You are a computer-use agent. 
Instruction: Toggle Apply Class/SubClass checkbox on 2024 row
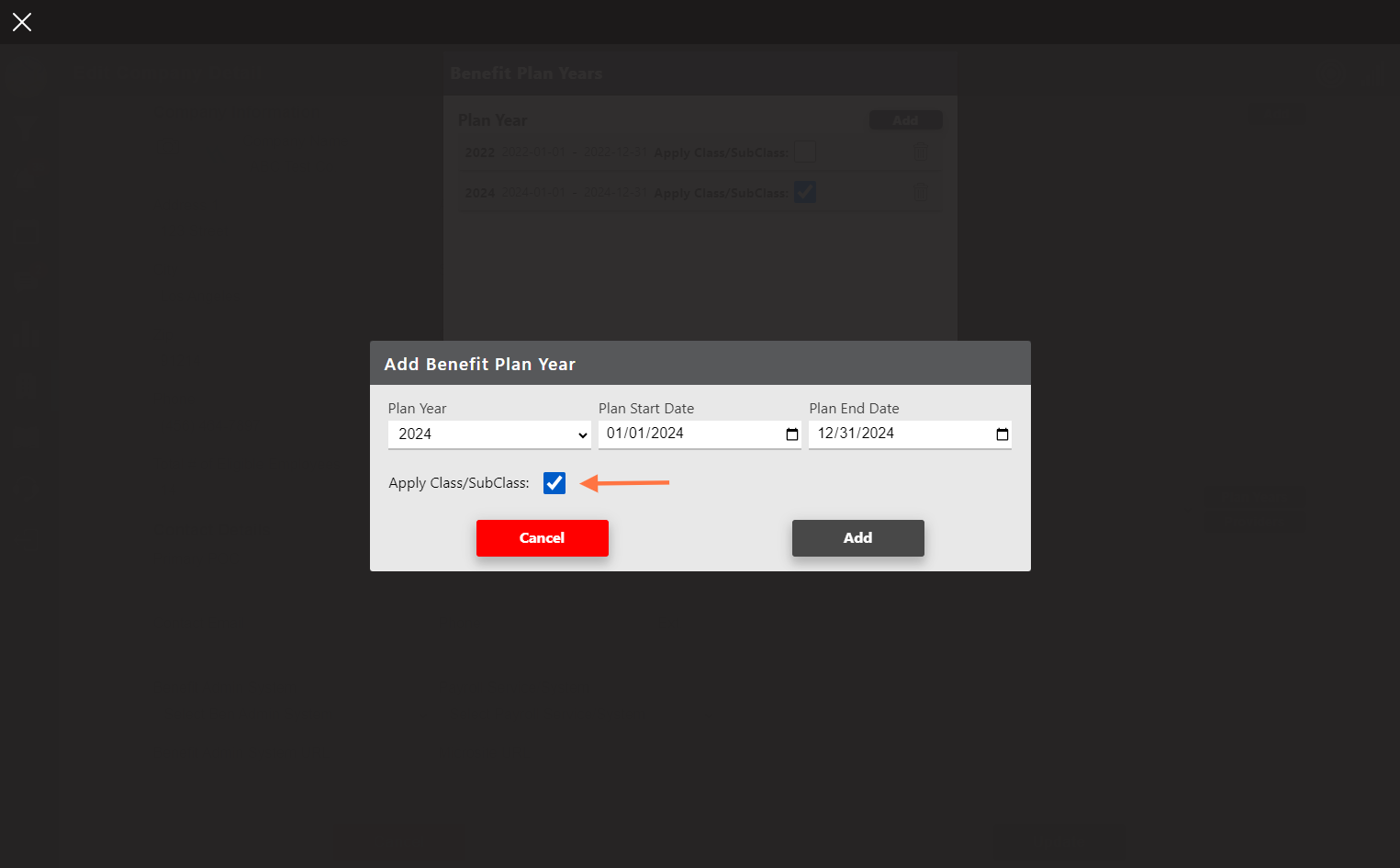(805, 192)
